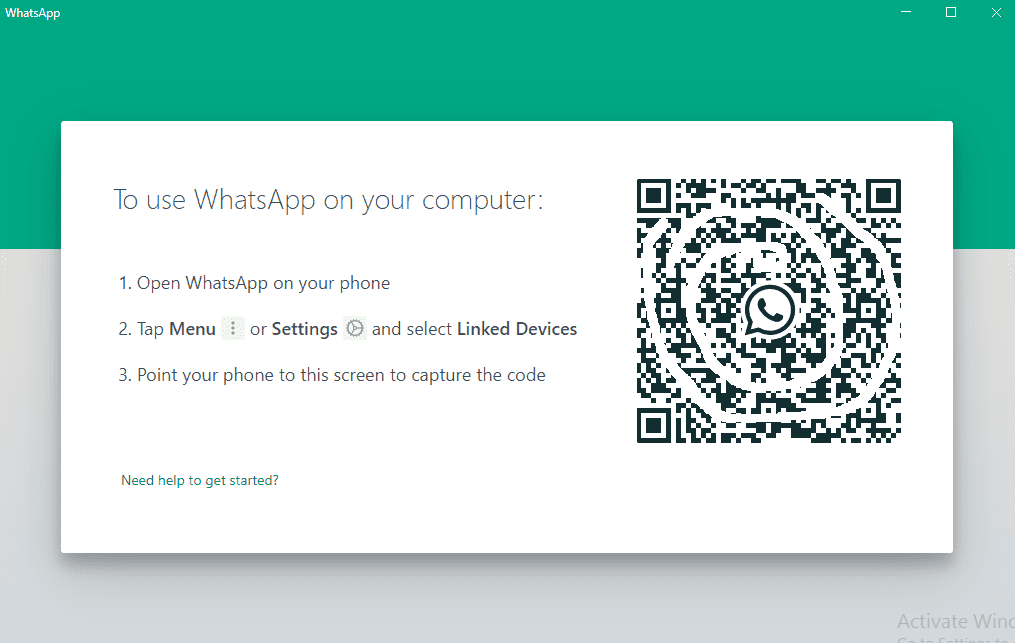Click the bottom-right corner of the QR code

[897, 438]
